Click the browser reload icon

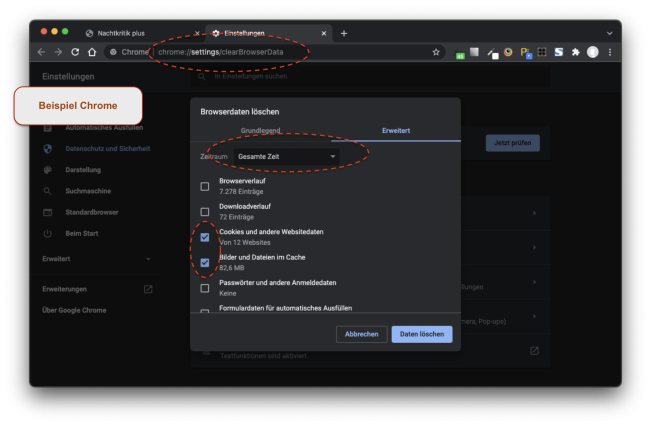[75, 52]
